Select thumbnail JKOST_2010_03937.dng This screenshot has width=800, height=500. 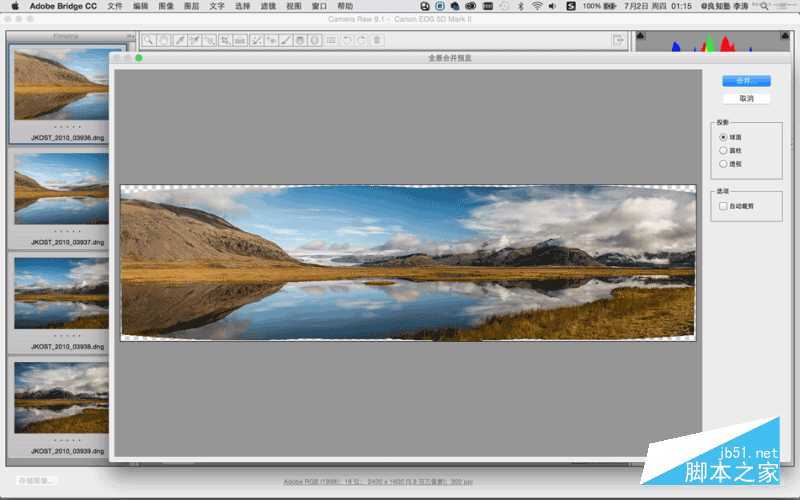61,189
